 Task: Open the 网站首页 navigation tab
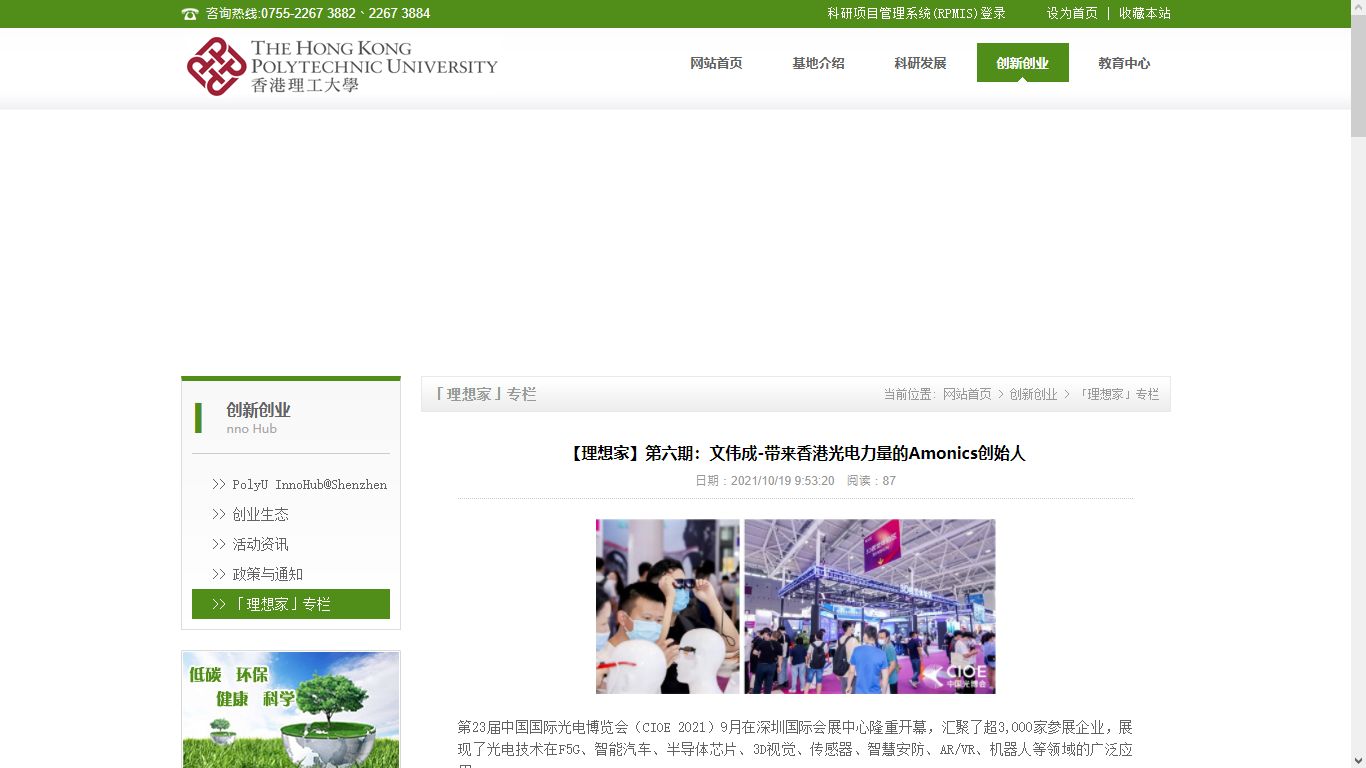(x=716, y=63)
